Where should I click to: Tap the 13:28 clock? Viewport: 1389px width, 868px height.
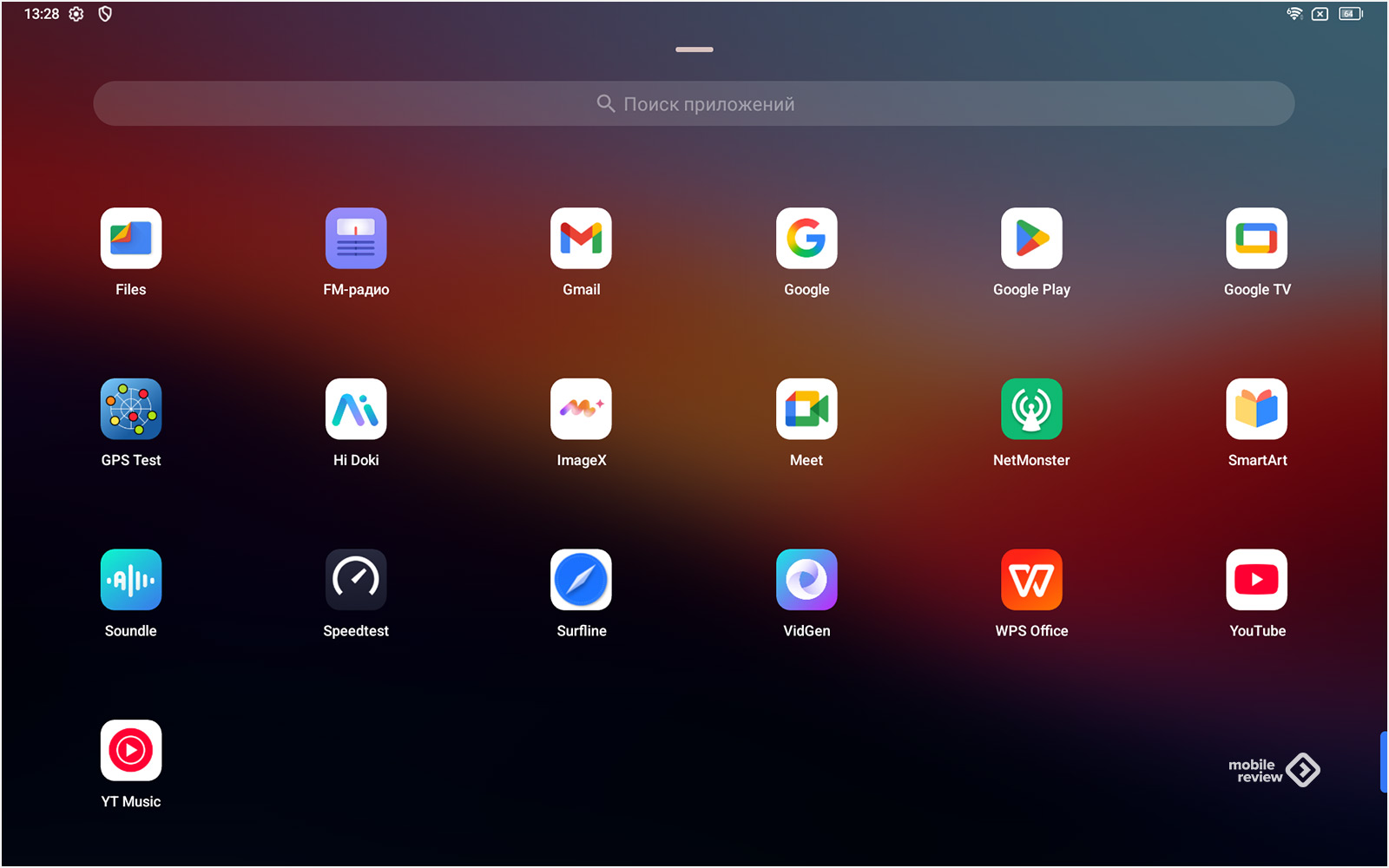click(42, 14)
